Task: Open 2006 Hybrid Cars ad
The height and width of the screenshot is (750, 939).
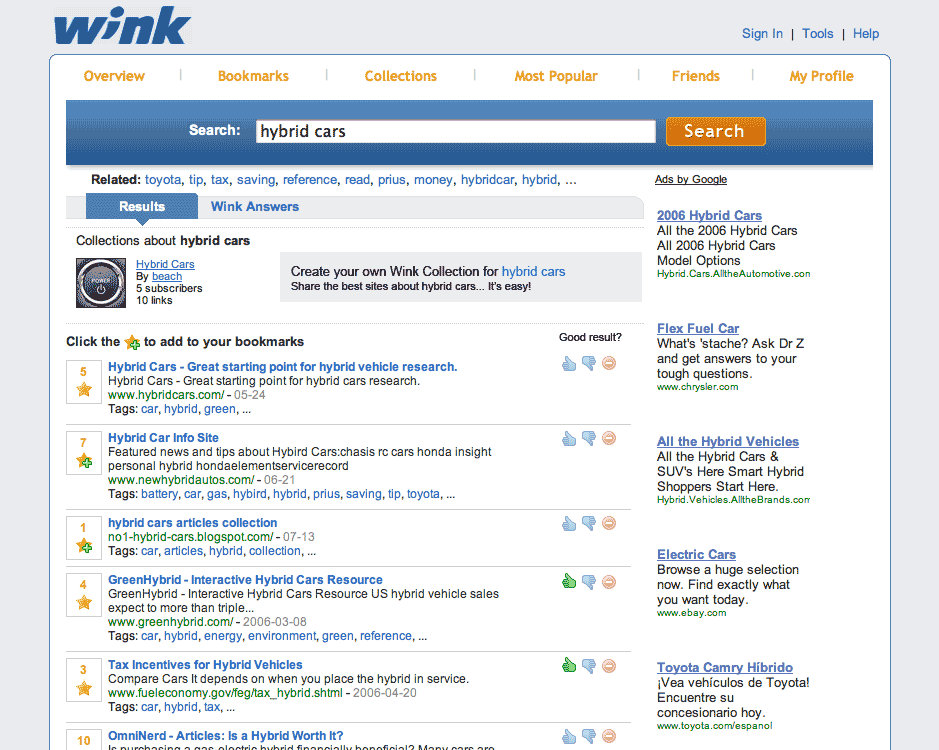Action: click(709, 215)
